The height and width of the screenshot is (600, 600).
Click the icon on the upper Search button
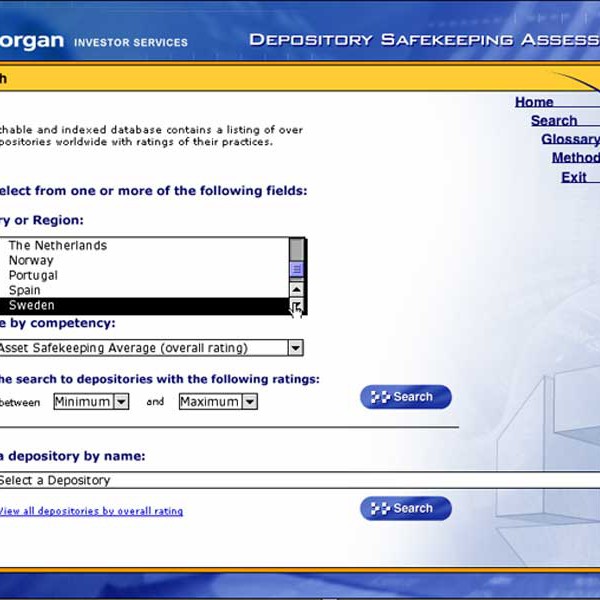pyautogui.click(x=380, y=397)
